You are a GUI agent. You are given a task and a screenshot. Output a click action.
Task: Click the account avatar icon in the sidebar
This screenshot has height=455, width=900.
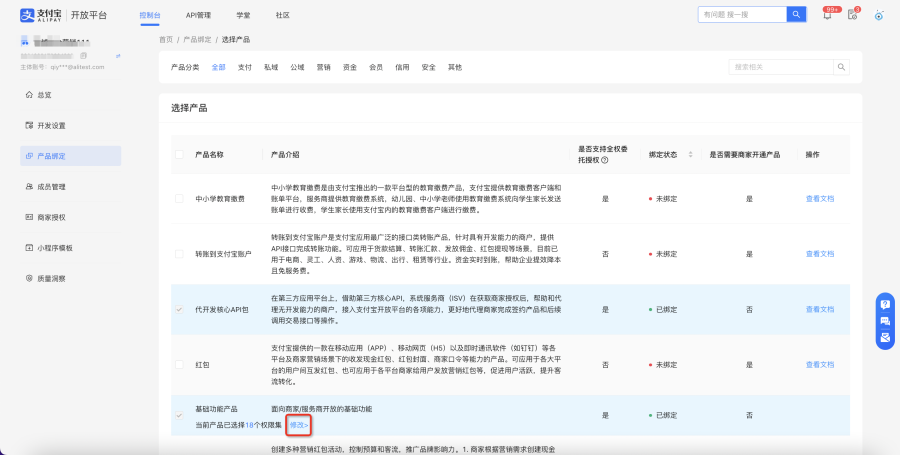coord(25,41)
